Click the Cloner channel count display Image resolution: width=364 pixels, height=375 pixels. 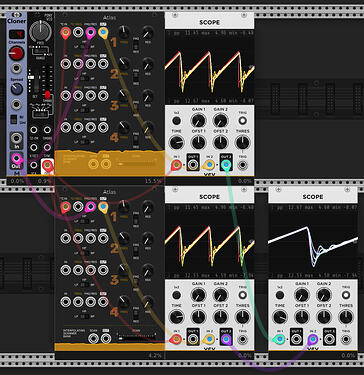click(x=16, y=34)
